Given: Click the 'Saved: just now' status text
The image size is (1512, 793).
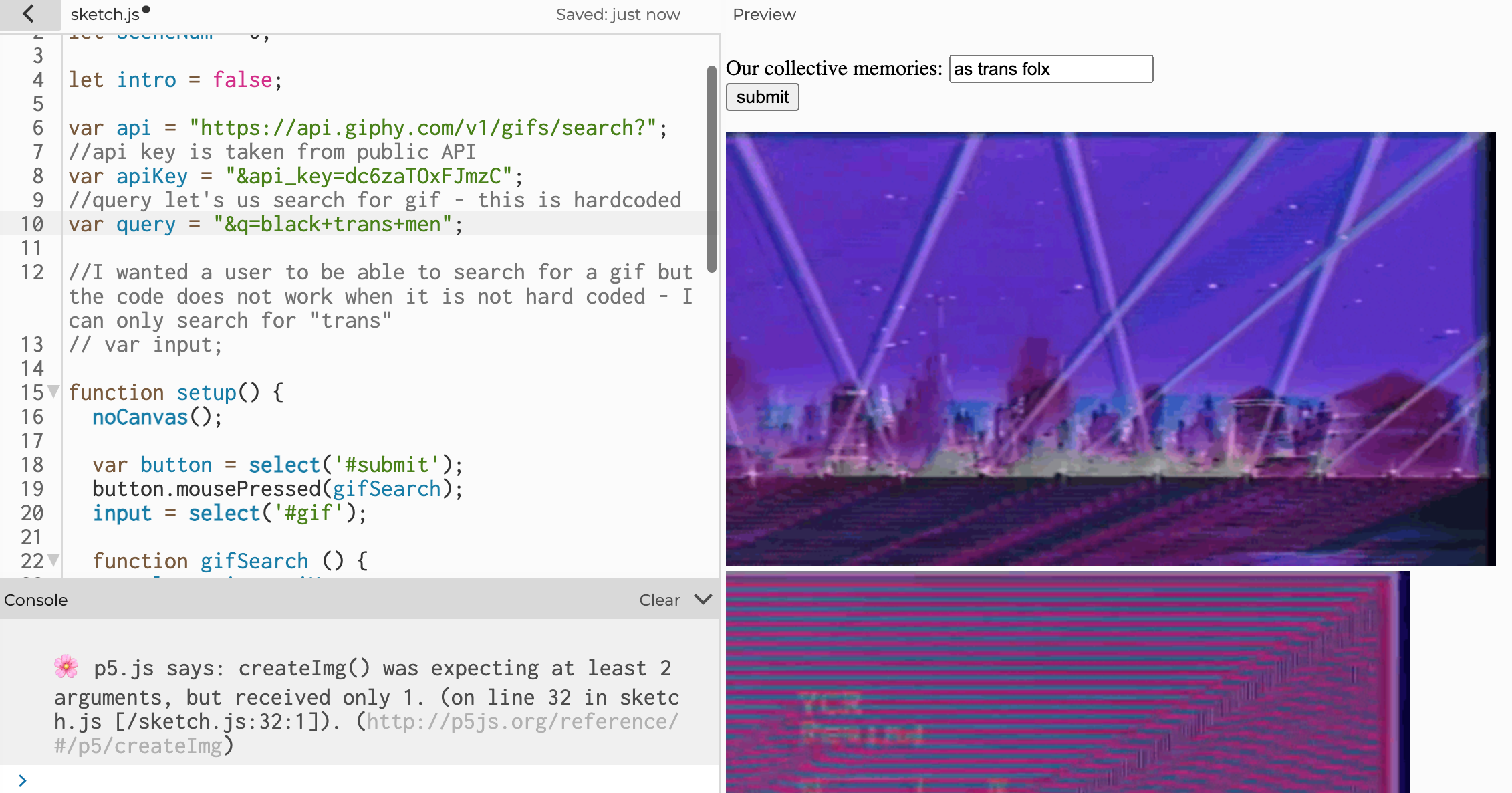Looking at the screenshot, I should click(618, 15).
